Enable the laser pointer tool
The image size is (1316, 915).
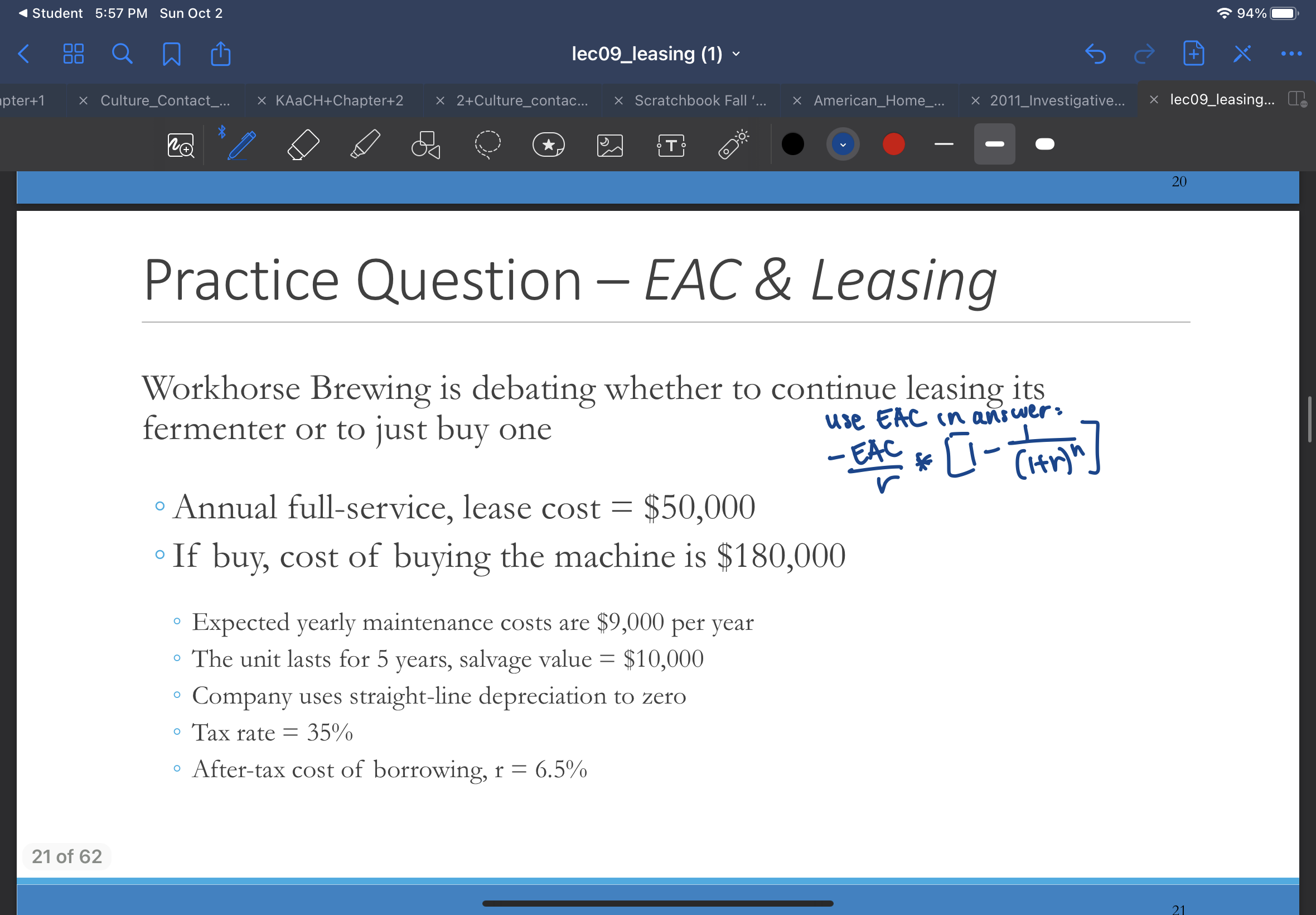pyautogui.click(x=732, y=143)
